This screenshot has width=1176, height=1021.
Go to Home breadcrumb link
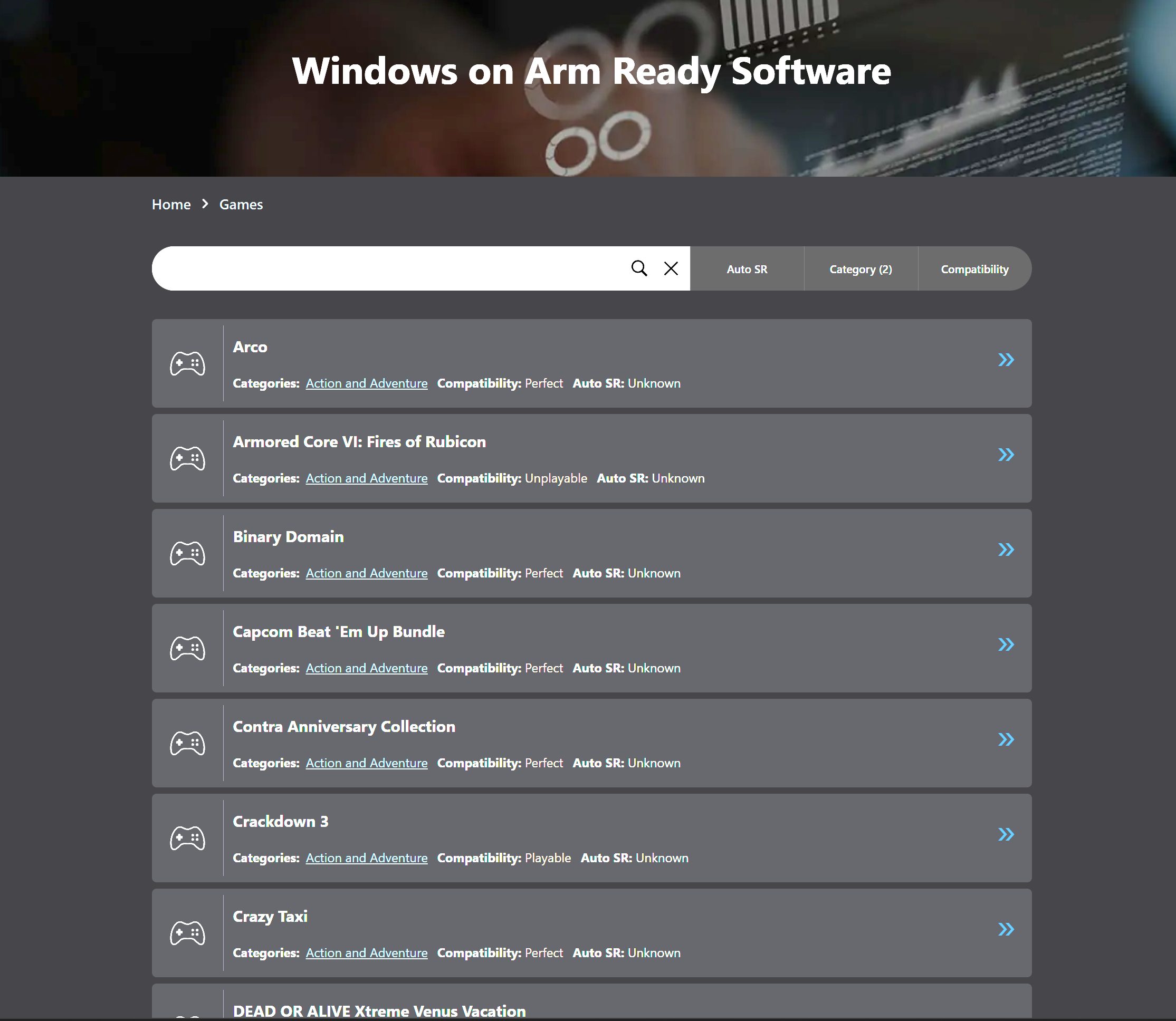[171, 205]
